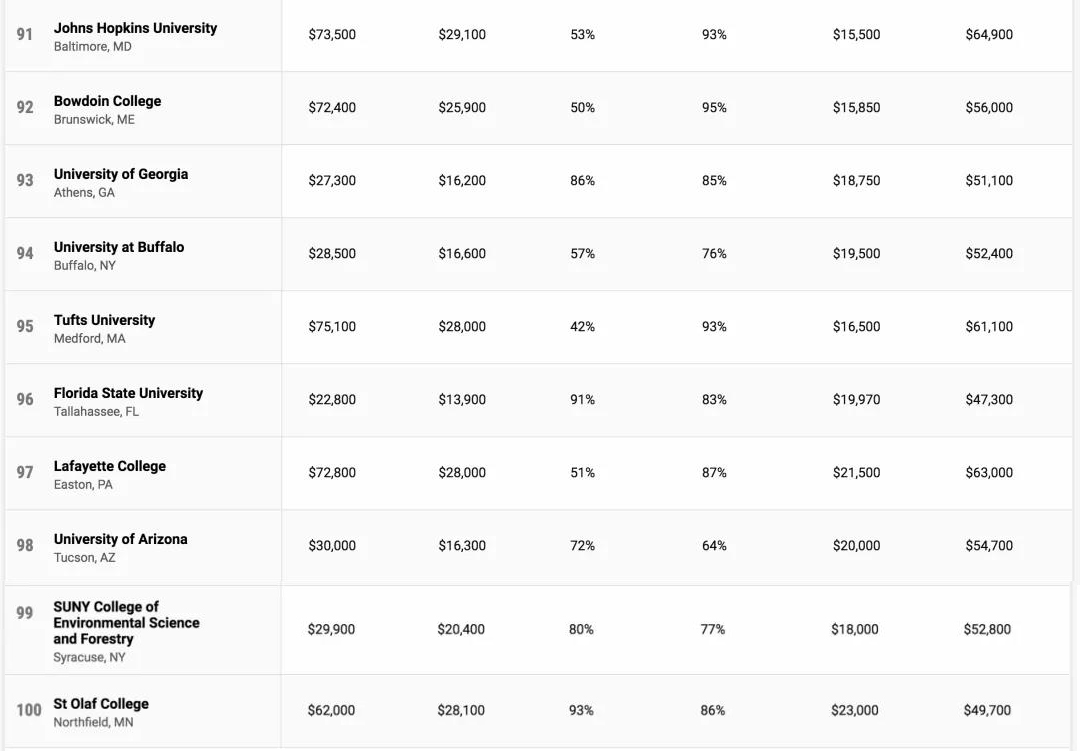Select the $72,800 cell for Lafayette College

pyautogui.click(x=332, y=473)
